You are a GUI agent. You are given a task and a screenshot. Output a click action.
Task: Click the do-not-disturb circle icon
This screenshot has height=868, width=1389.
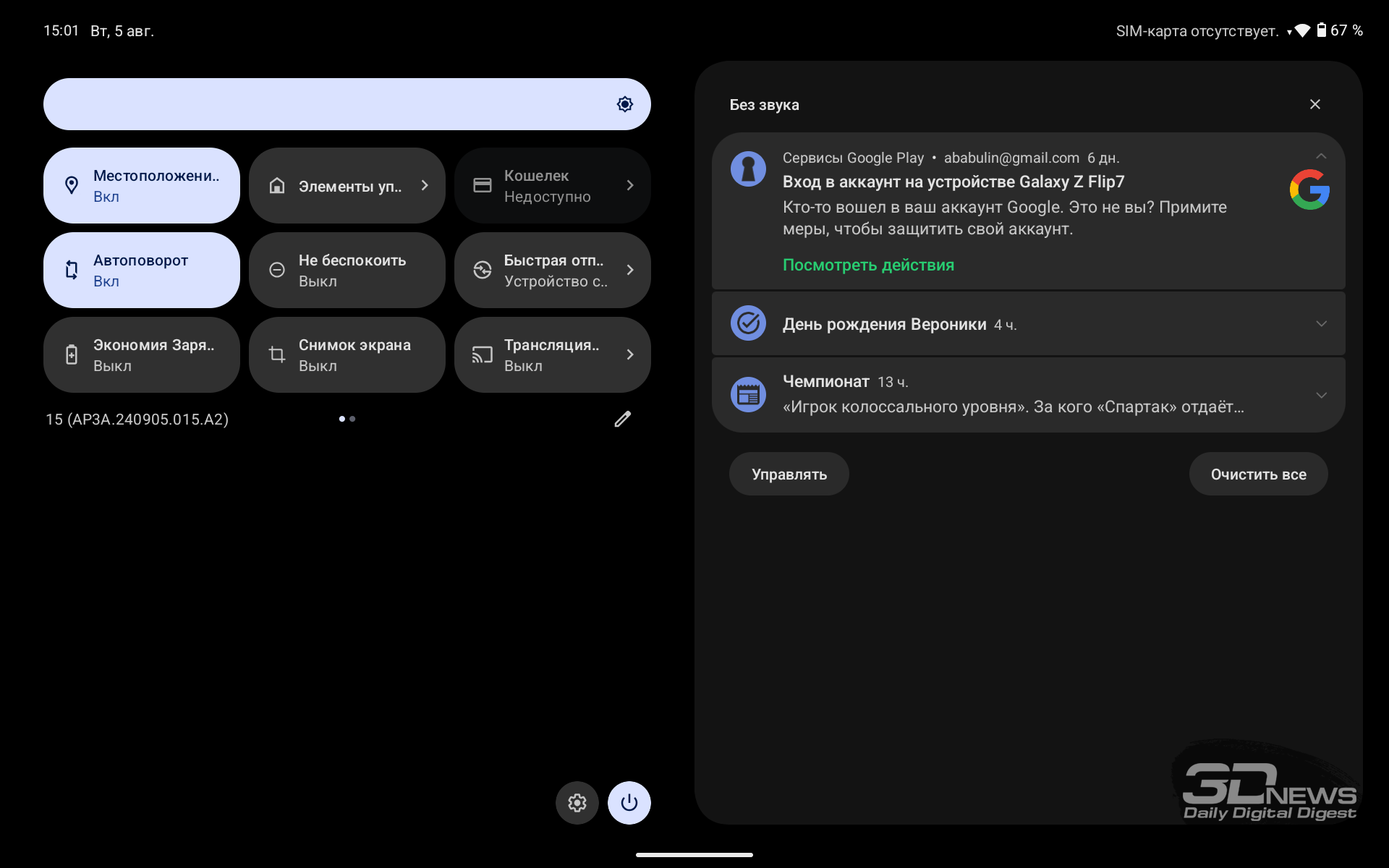click(x=277, y=270)
